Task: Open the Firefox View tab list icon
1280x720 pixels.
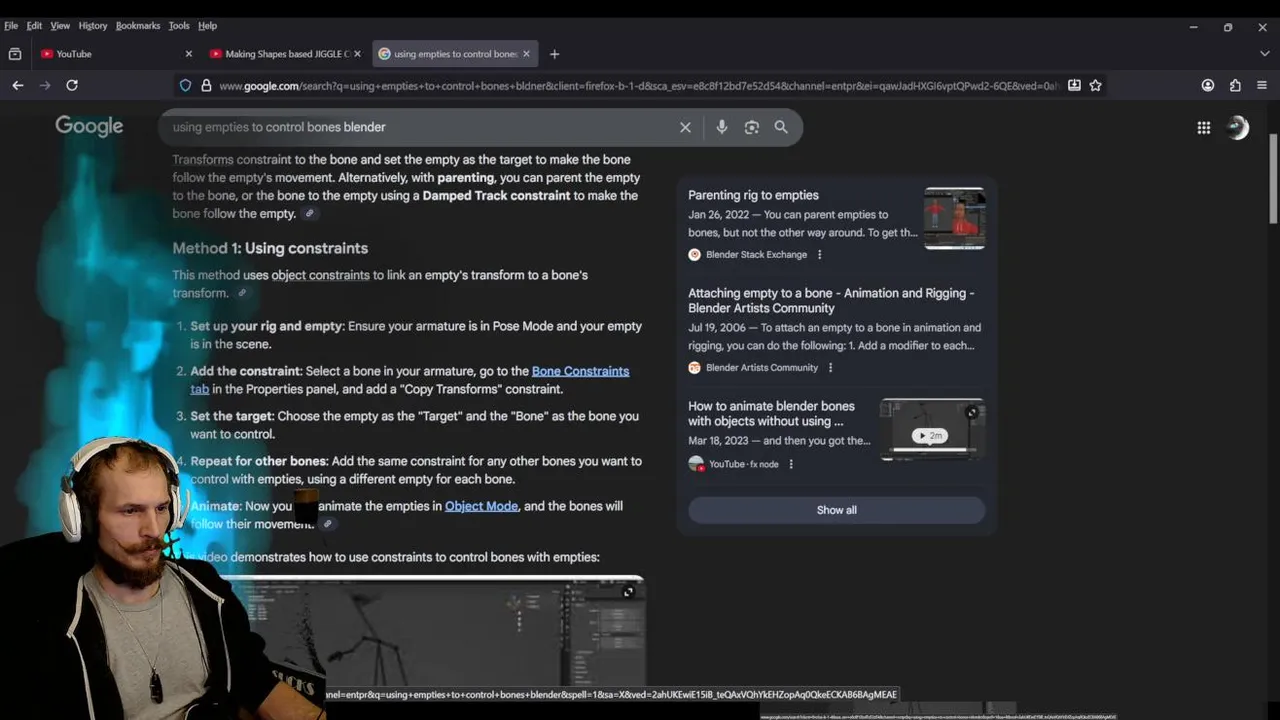Action: [15, 54]
